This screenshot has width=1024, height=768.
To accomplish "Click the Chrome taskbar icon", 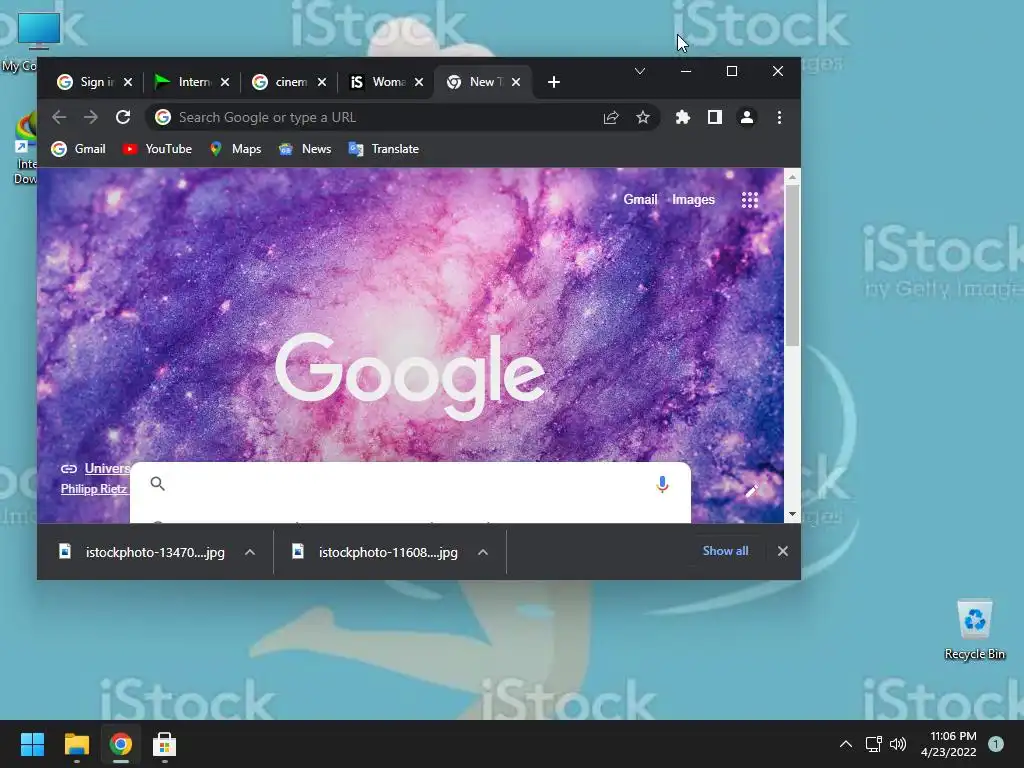I will pos(121,744).
